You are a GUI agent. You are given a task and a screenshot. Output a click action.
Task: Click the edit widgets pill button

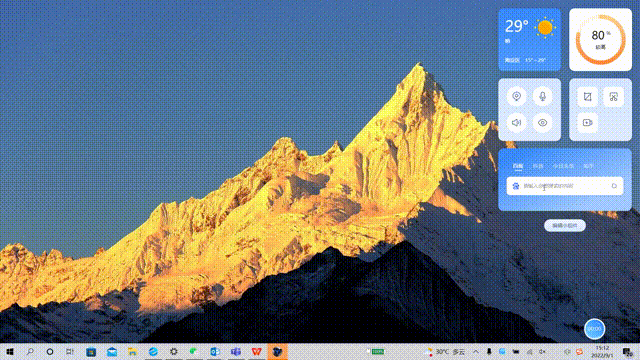tap(565, 225)
